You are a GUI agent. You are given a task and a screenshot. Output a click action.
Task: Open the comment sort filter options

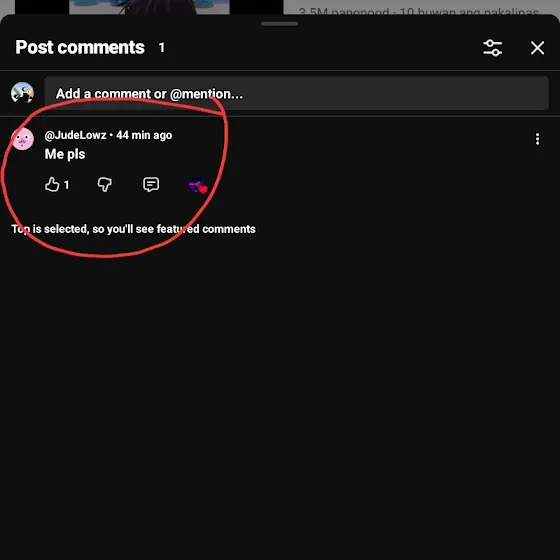pyautogui.click(x=492, y=48)
